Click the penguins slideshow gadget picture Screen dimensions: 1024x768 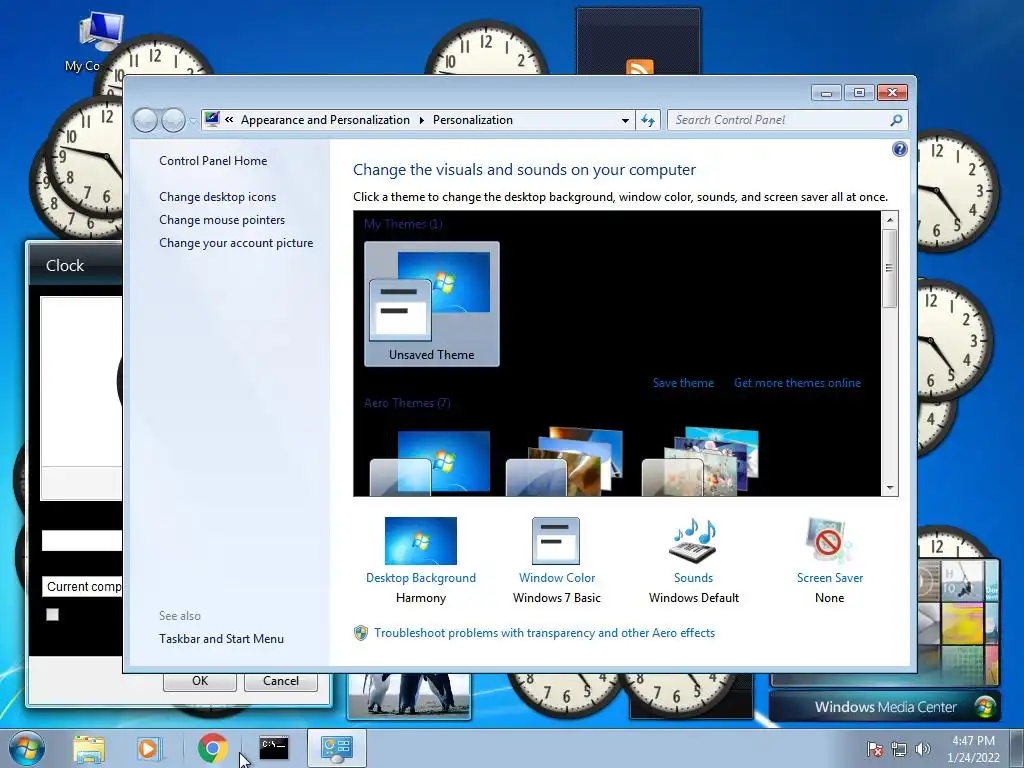tap(409, 696)
